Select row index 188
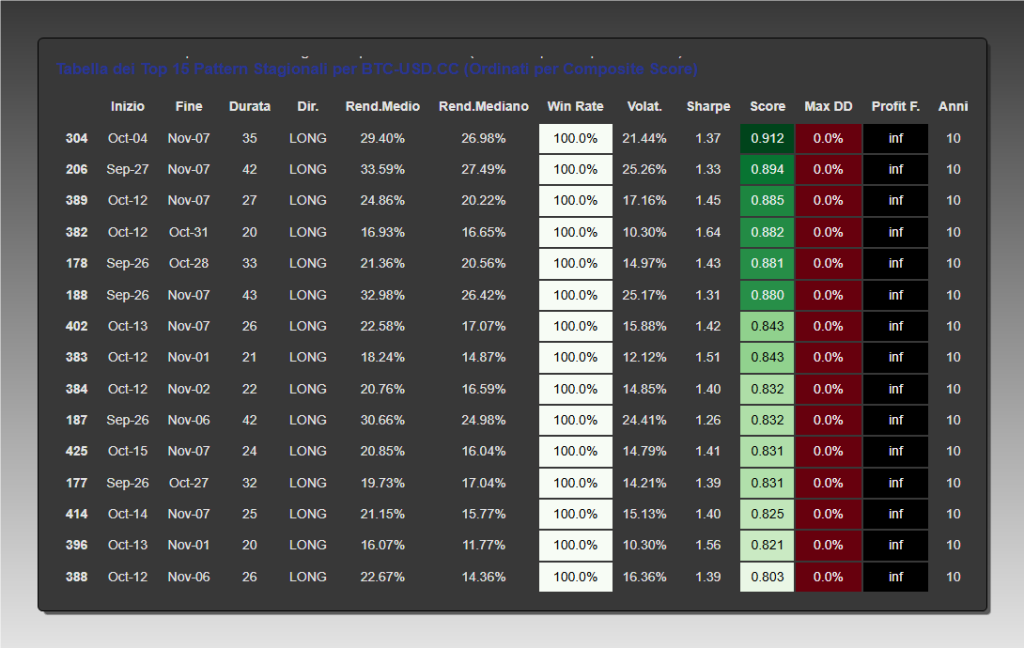 (x=76, y=295)
